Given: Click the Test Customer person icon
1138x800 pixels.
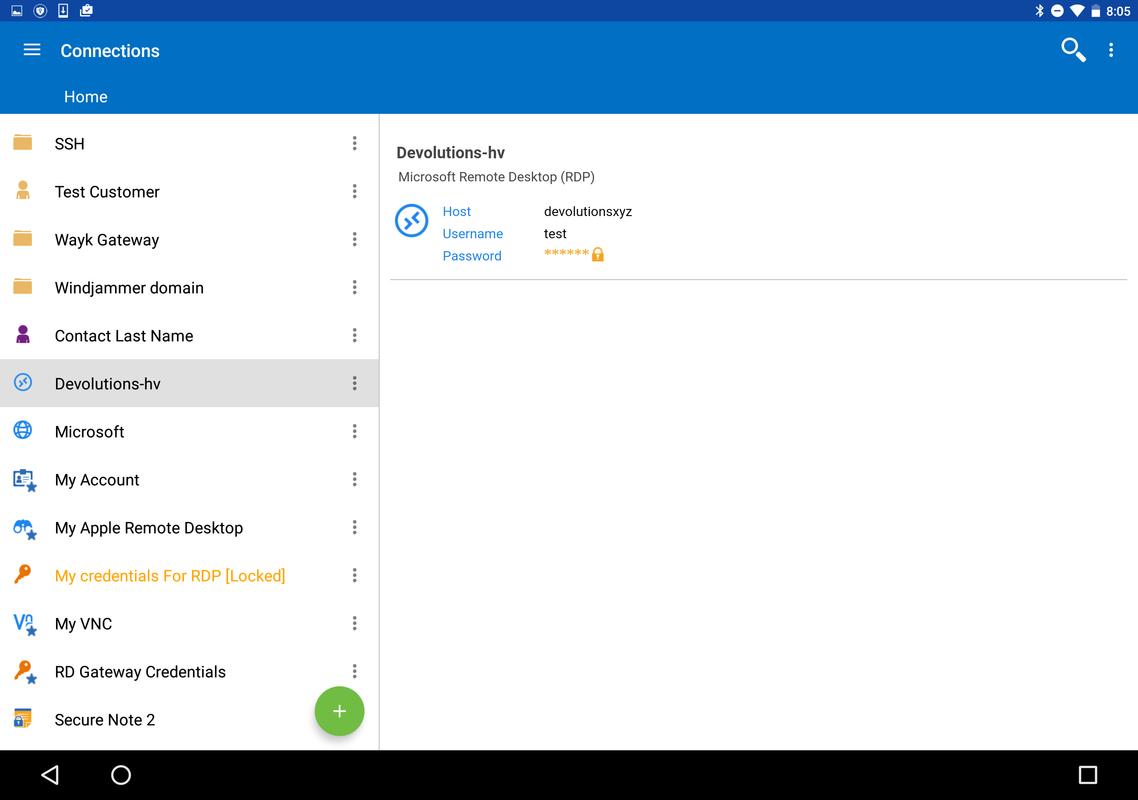Looking at the screenshot, I should (22, 190).
